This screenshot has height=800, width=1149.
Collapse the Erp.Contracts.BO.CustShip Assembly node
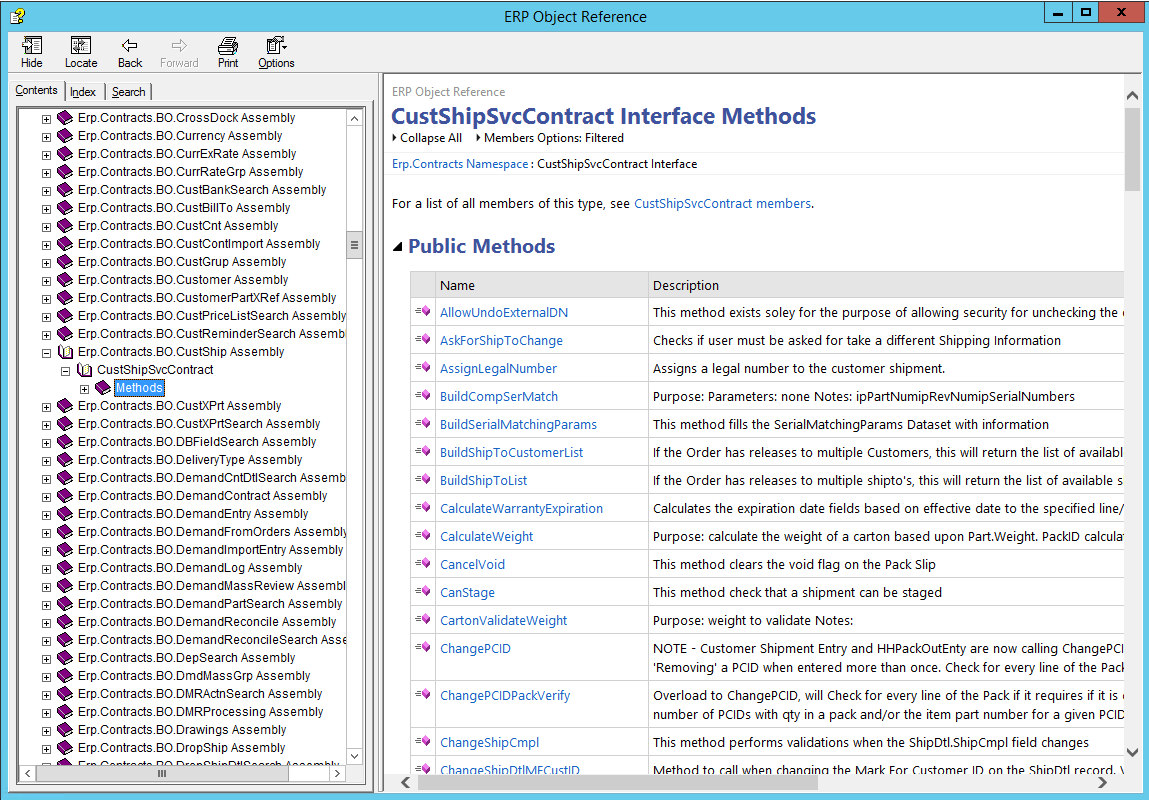tap(46, 352)
